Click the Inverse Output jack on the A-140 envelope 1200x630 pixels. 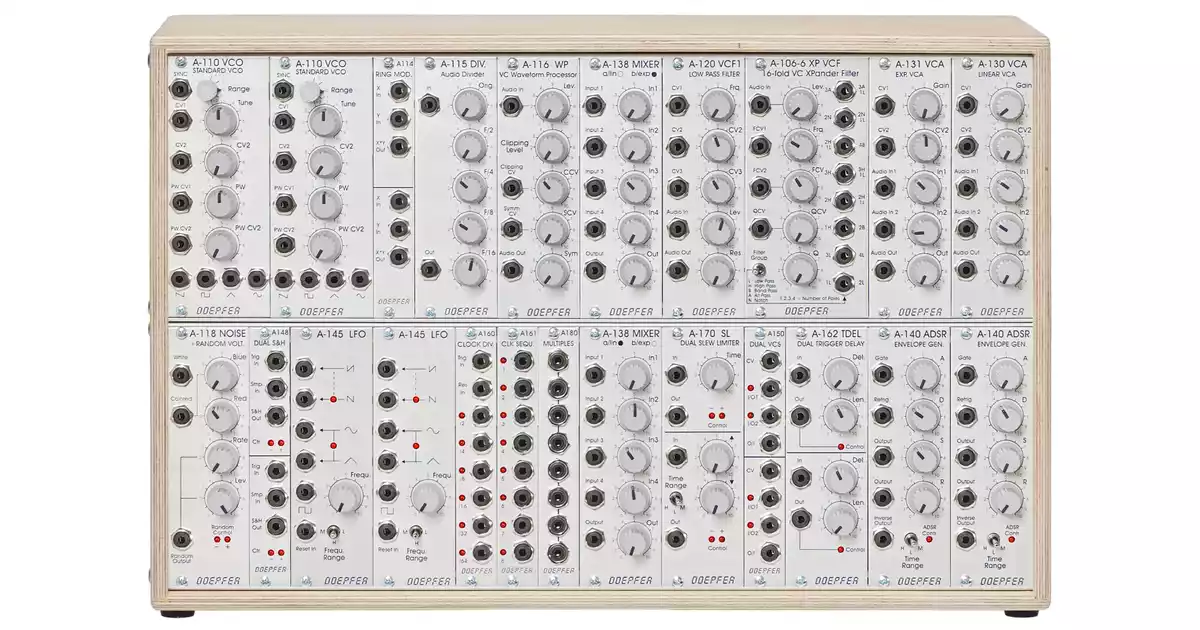coord(965,541)
